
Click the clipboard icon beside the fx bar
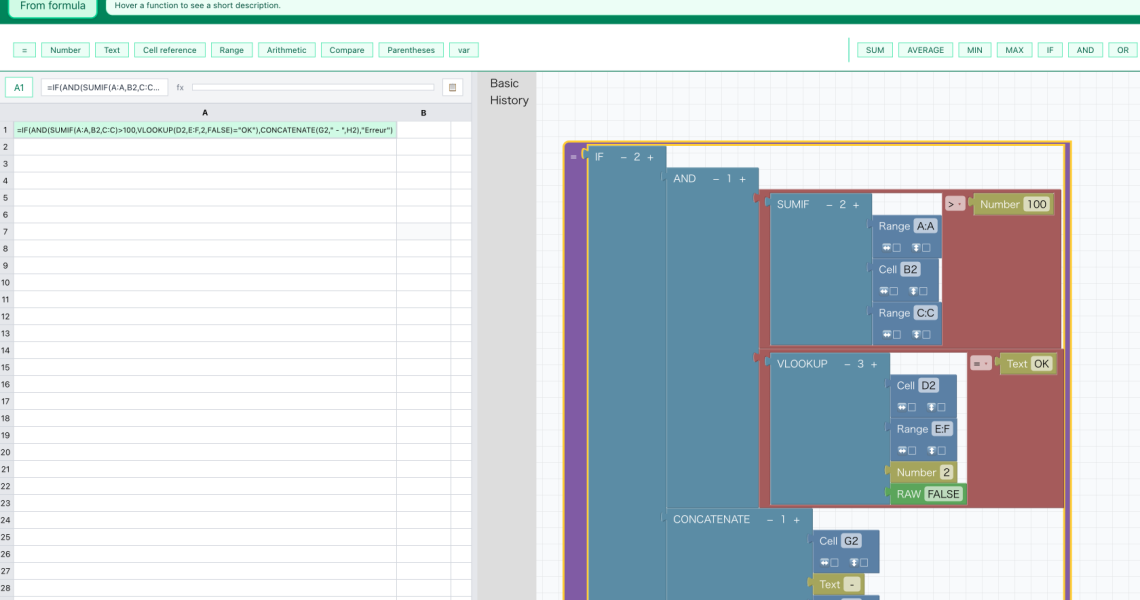(452, 88)
